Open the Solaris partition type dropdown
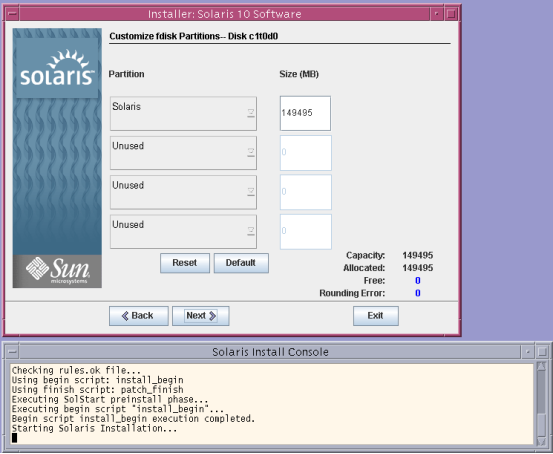Viewport: 553px width, 454px height. 183,114
